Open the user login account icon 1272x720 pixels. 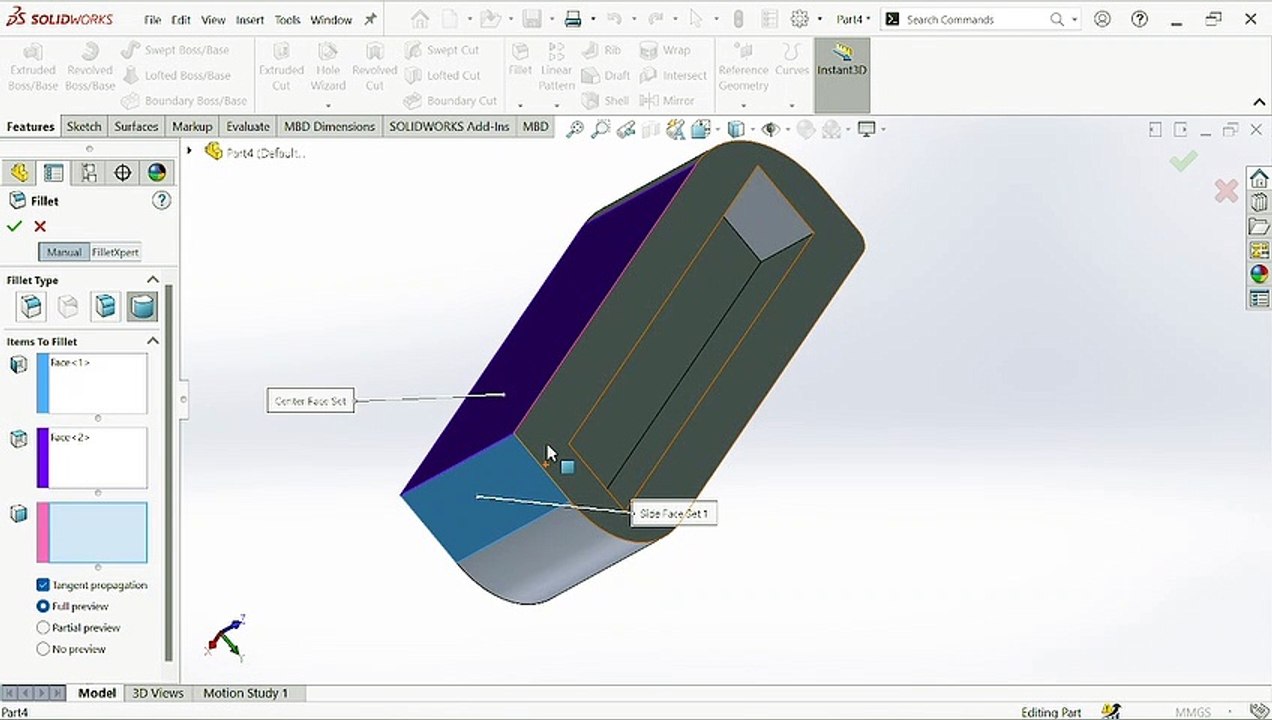coord(1102,19)
